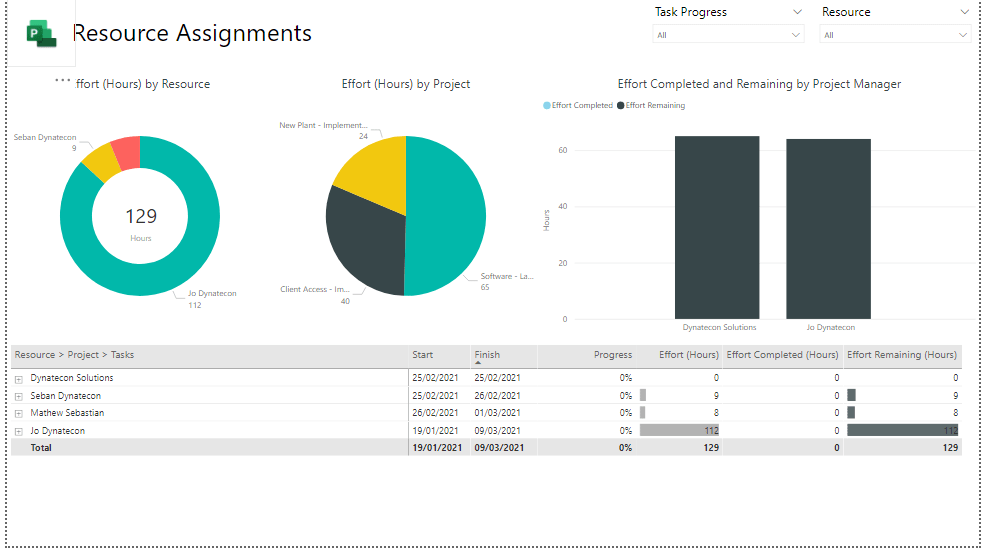This screenshot has width=983, height=551.
Task: Sort by Effort Remaining (Hours) column header
Action: (901, 355)
